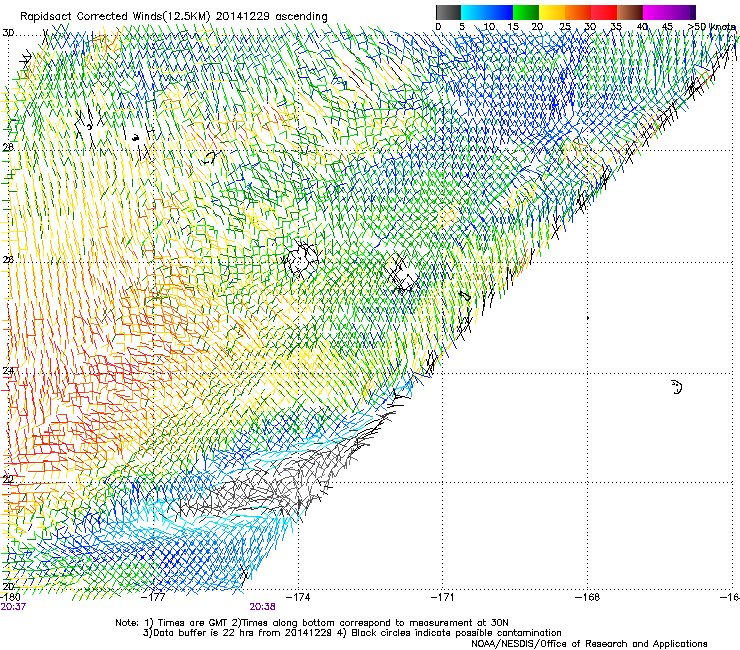Click the orange 25-30 knots legend segment
The width and height of the screenshot is (740, 650).
[x=578, y=12]
